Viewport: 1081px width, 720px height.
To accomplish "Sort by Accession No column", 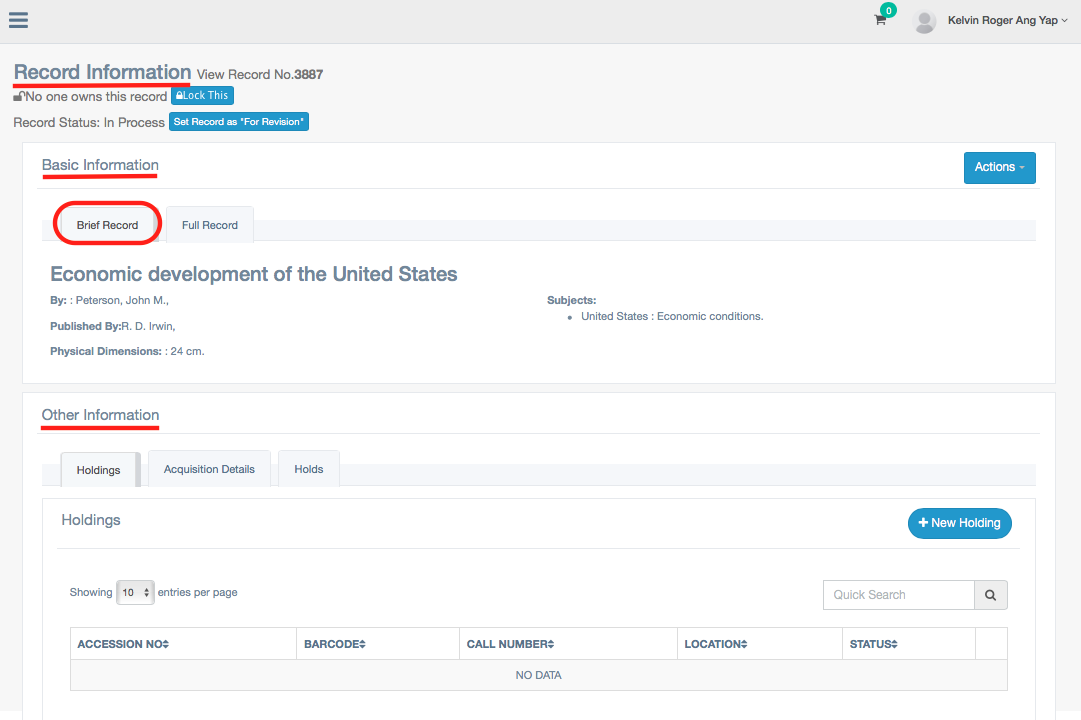I will [x=123, y=644].
